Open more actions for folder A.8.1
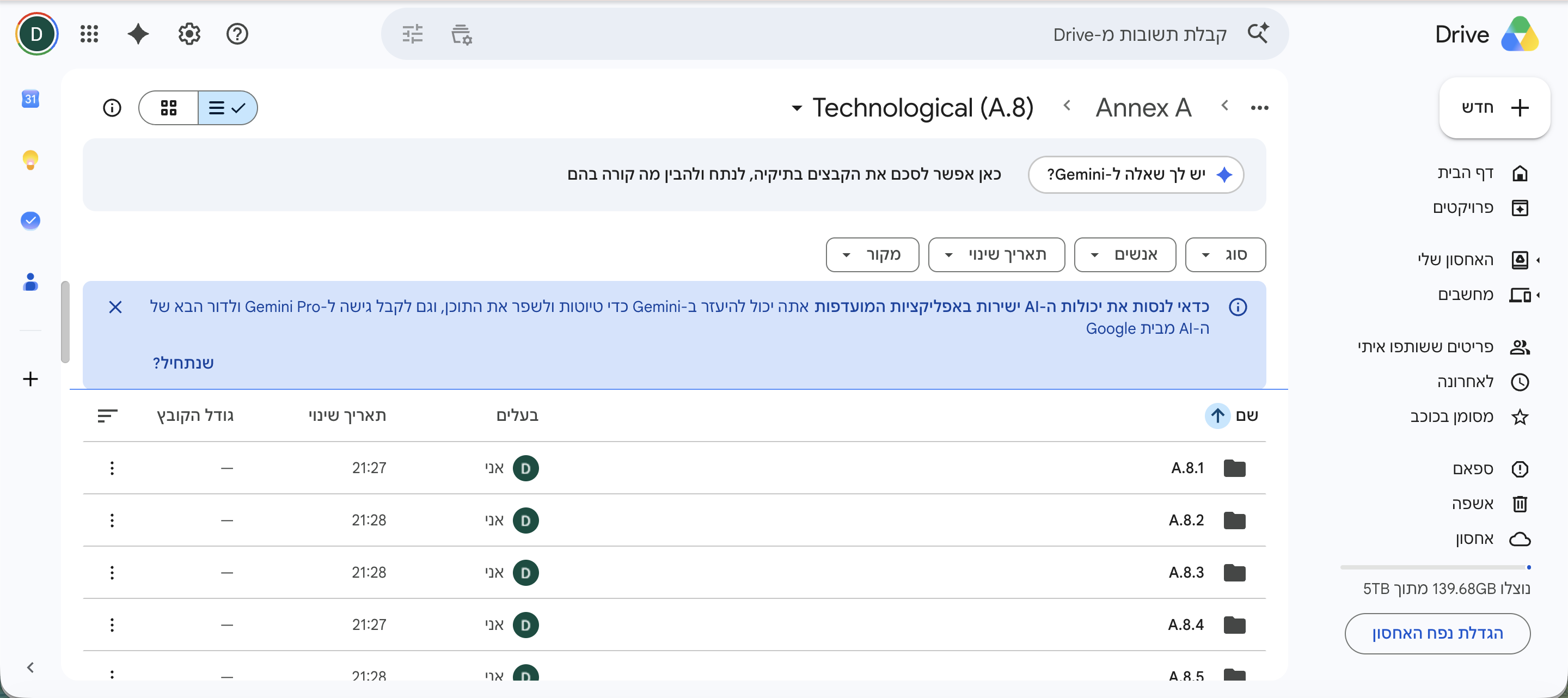The width and height of the screenshot is (1568, 698). tap(112, 468)
